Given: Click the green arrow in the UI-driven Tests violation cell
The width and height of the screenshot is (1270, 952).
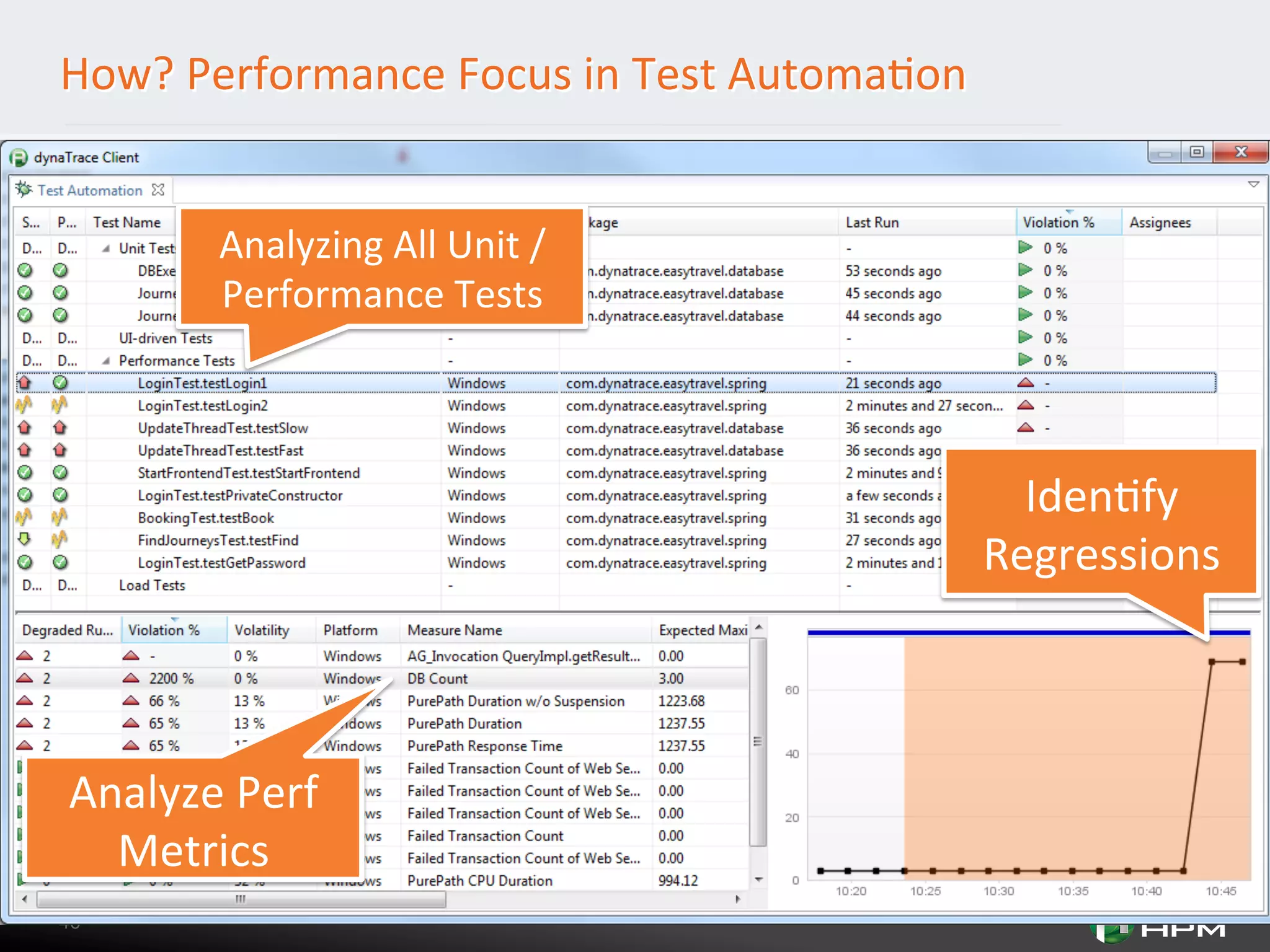Looking at the screenshot, I should click(x=1026, y=338).
